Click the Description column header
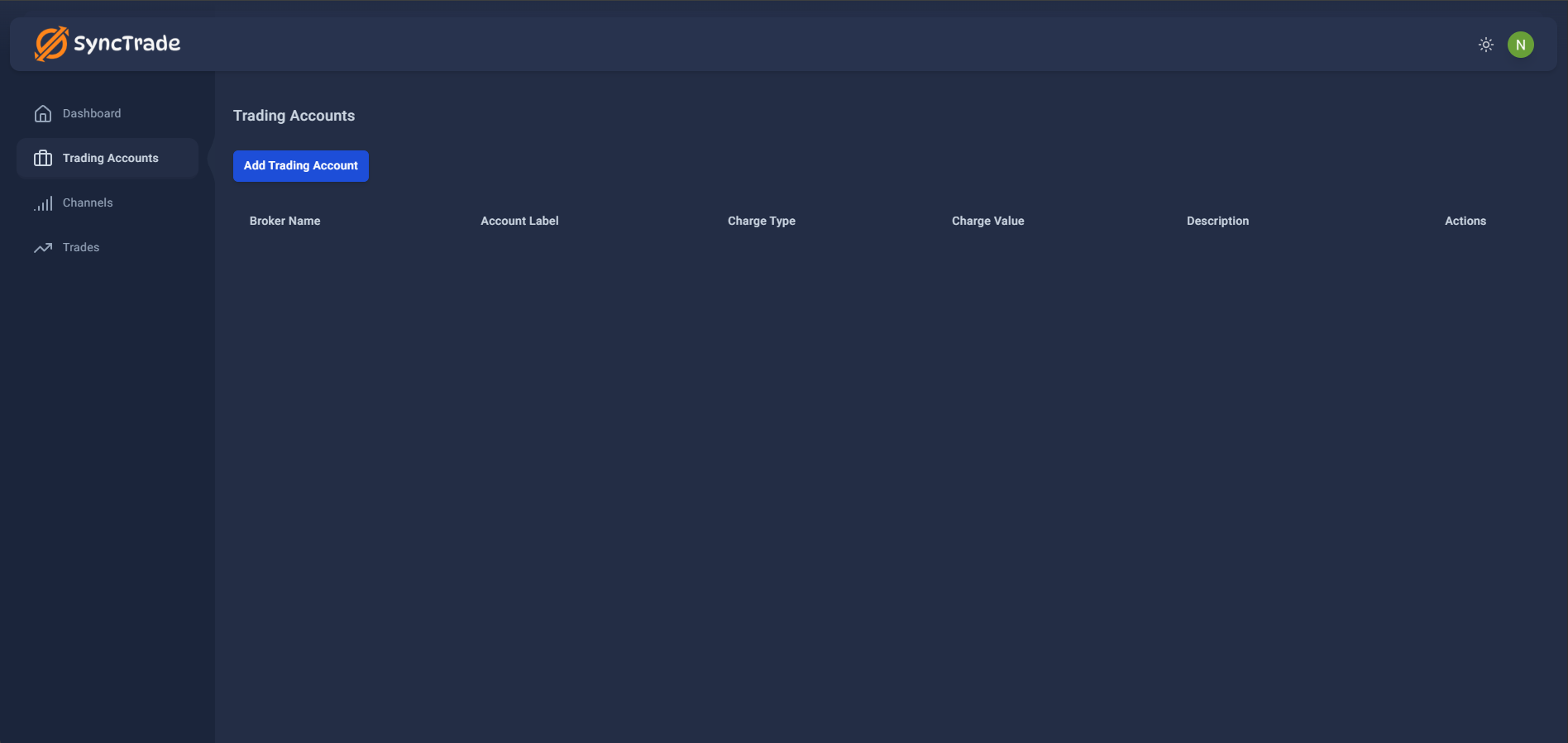 tap(1217, 221)
